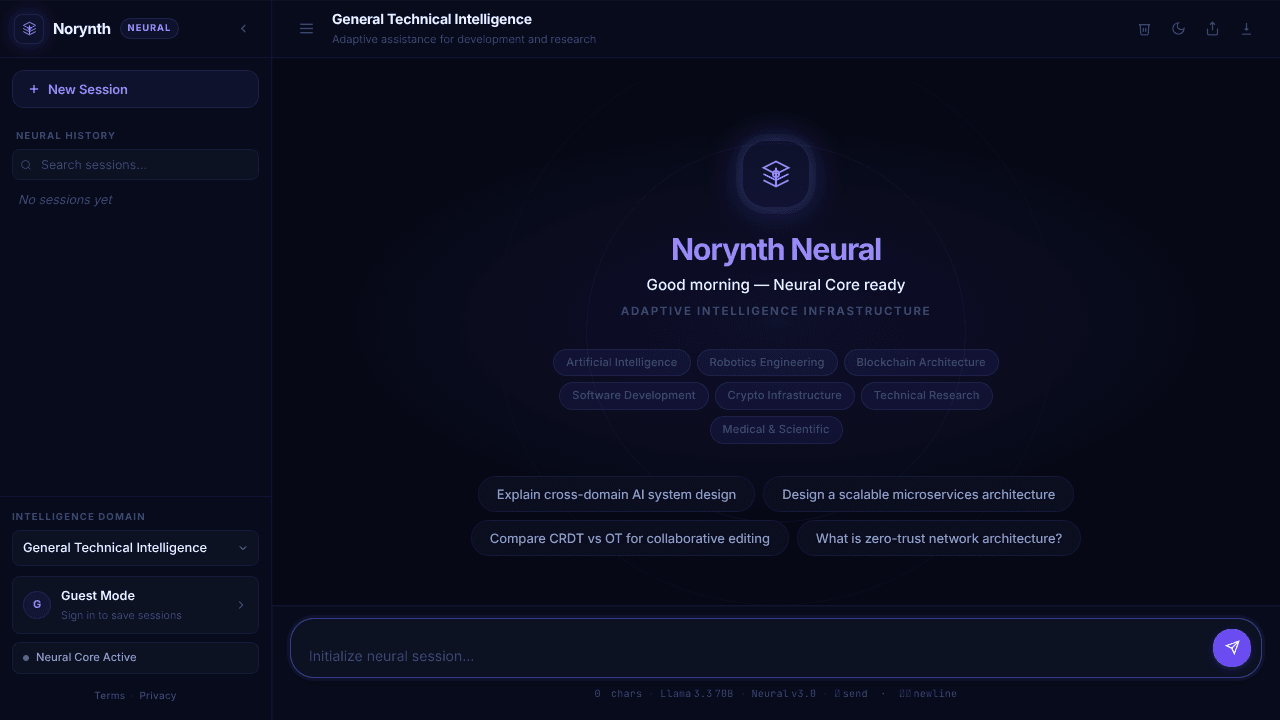This screenshot has height=720, width=1280.
Task: Open the General Technical Intelligence dropdown
Action: (135, 548)
